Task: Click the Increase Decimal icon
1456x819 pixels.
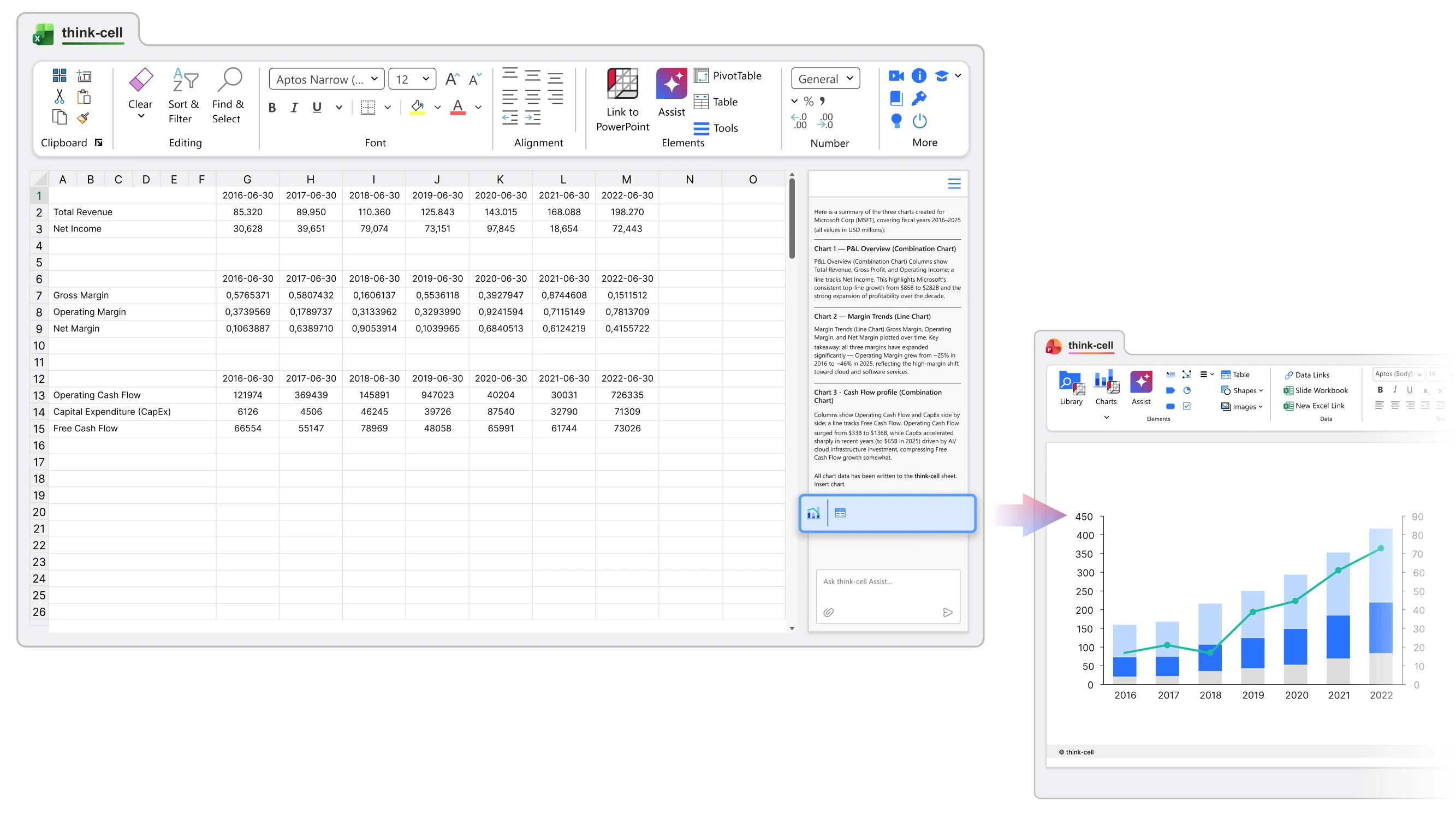Action: point(799,121)
